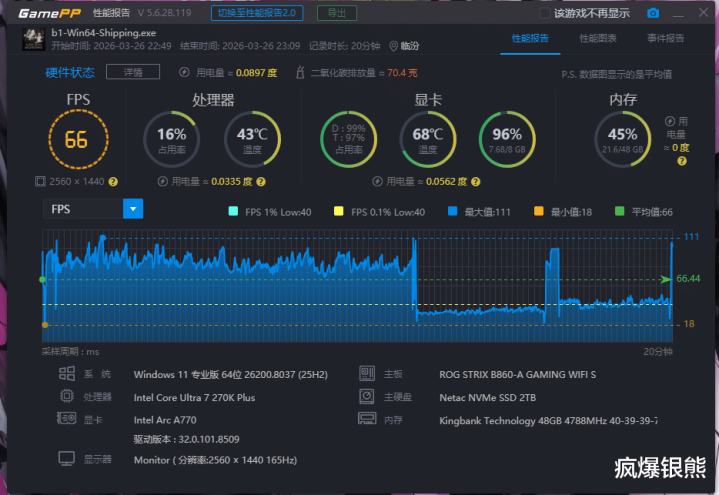Click the help icon next to processor power 0.0335 度
Screen dimensions: 719x495
[261, 182]
